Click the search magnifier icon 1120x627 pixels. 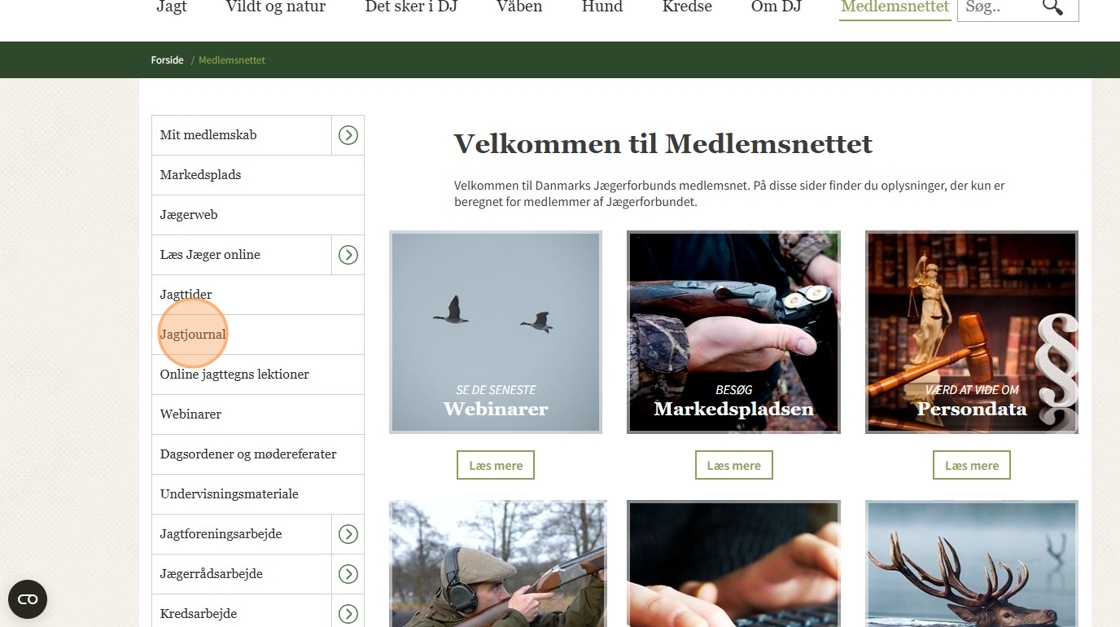1052,7
